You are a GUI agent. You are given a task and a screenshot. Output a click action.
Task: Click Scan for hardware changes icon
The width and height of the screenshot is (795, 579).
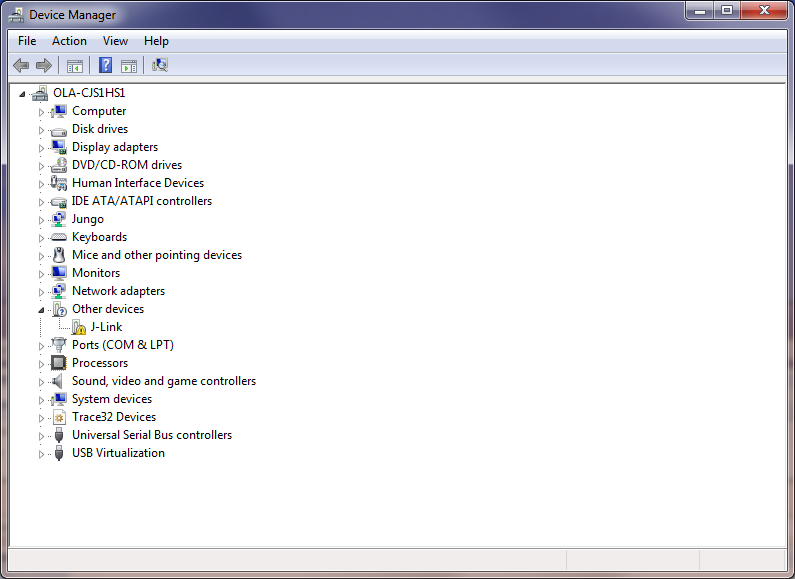160,65
